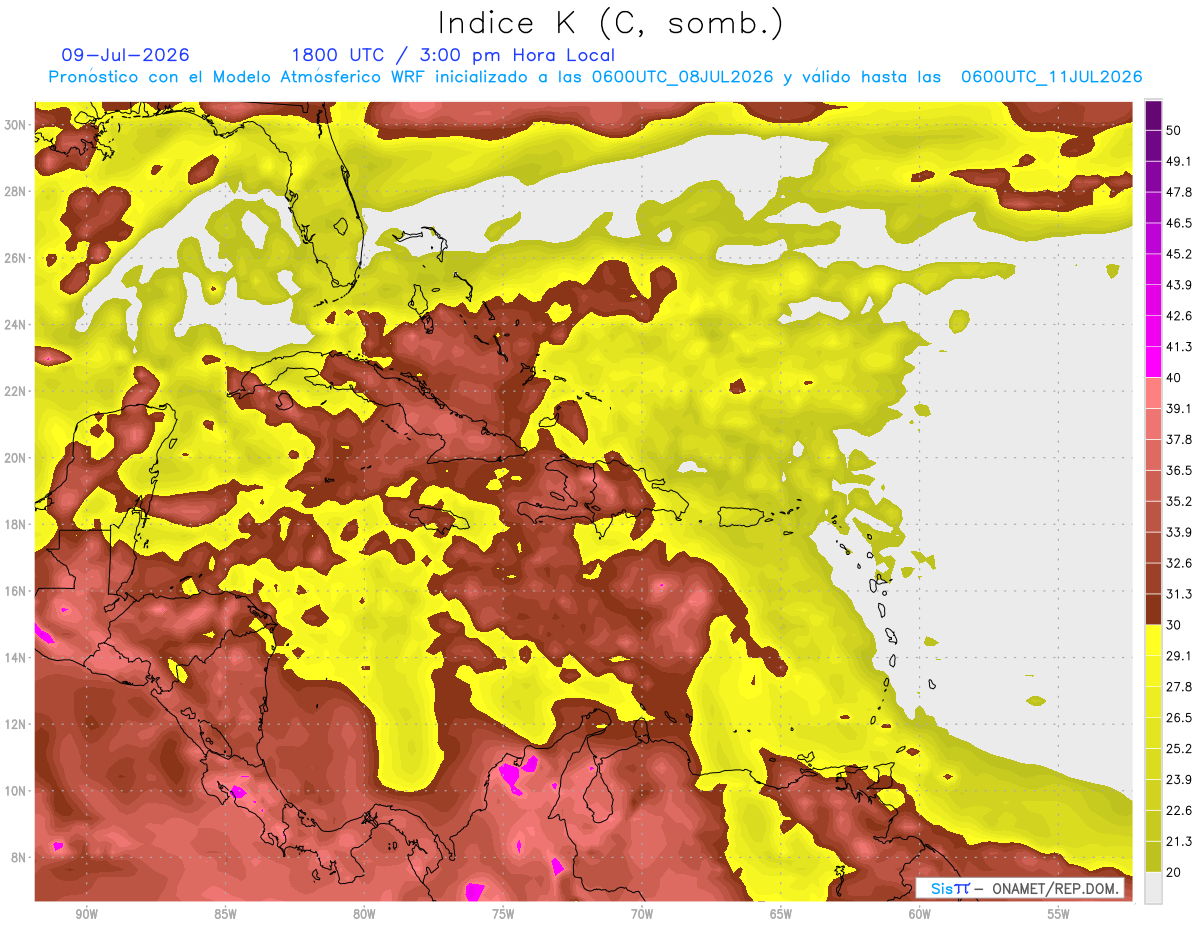This screenshot has width=1200, height=927.
Task: Click the legend value '35.2'
Action: tap(1178, 501)
